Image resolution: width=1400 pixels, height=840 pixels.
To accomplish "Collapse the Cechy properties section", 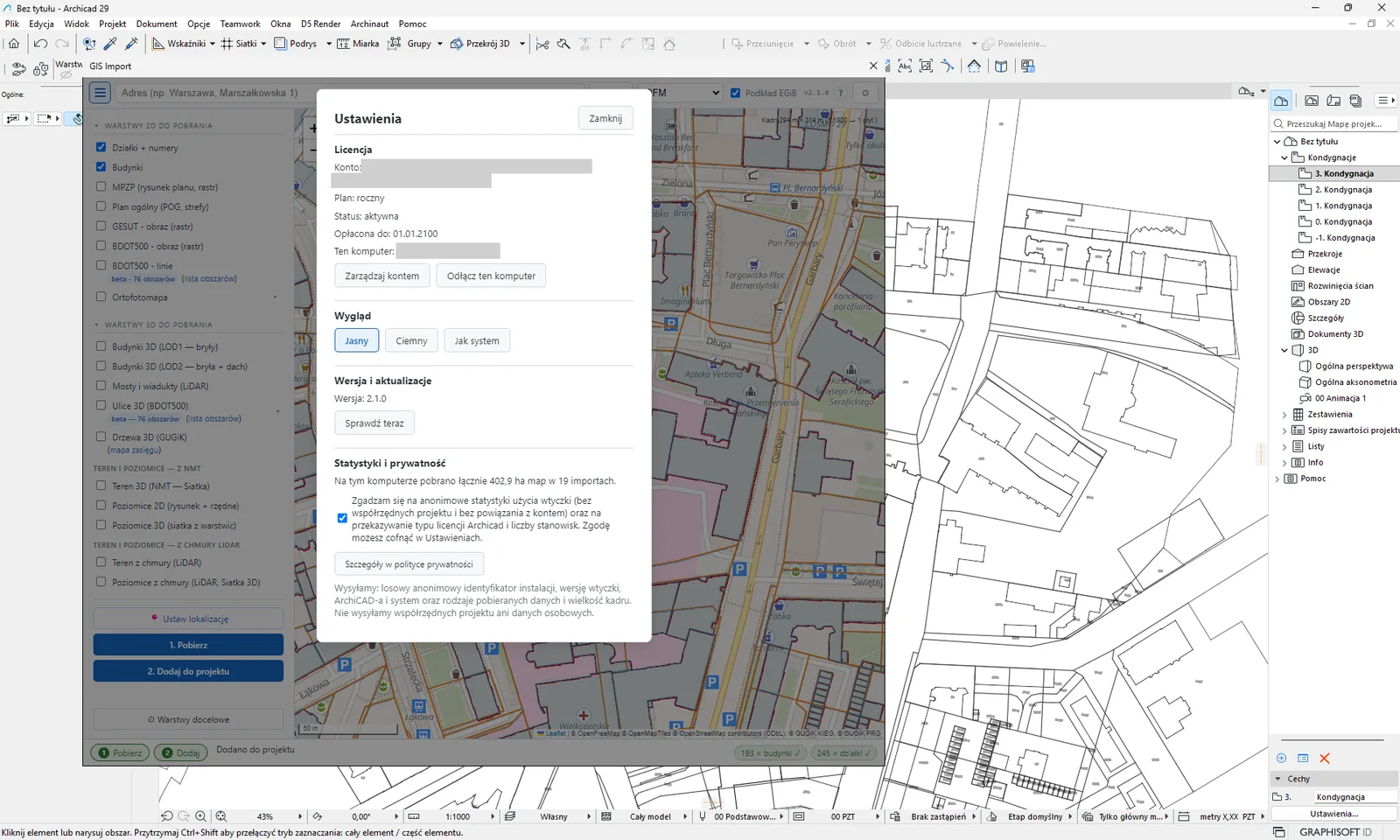I will tap(1277, 779).
